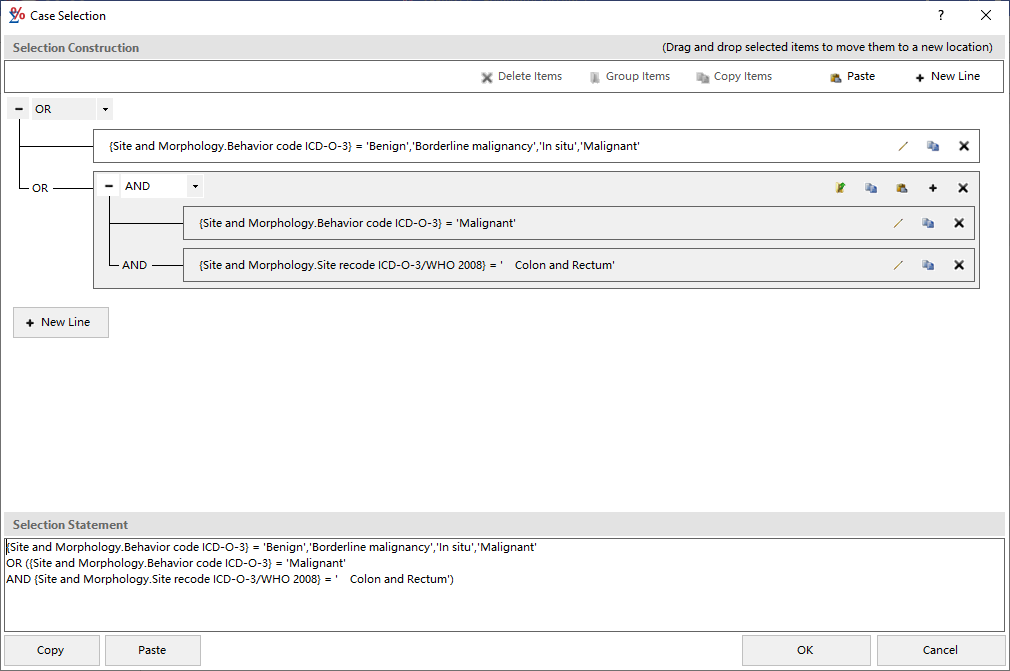The width and height of the screenshot is (1010, 671).
Task: Click the Copy Items toolbar icon
Action: [703, 76]
